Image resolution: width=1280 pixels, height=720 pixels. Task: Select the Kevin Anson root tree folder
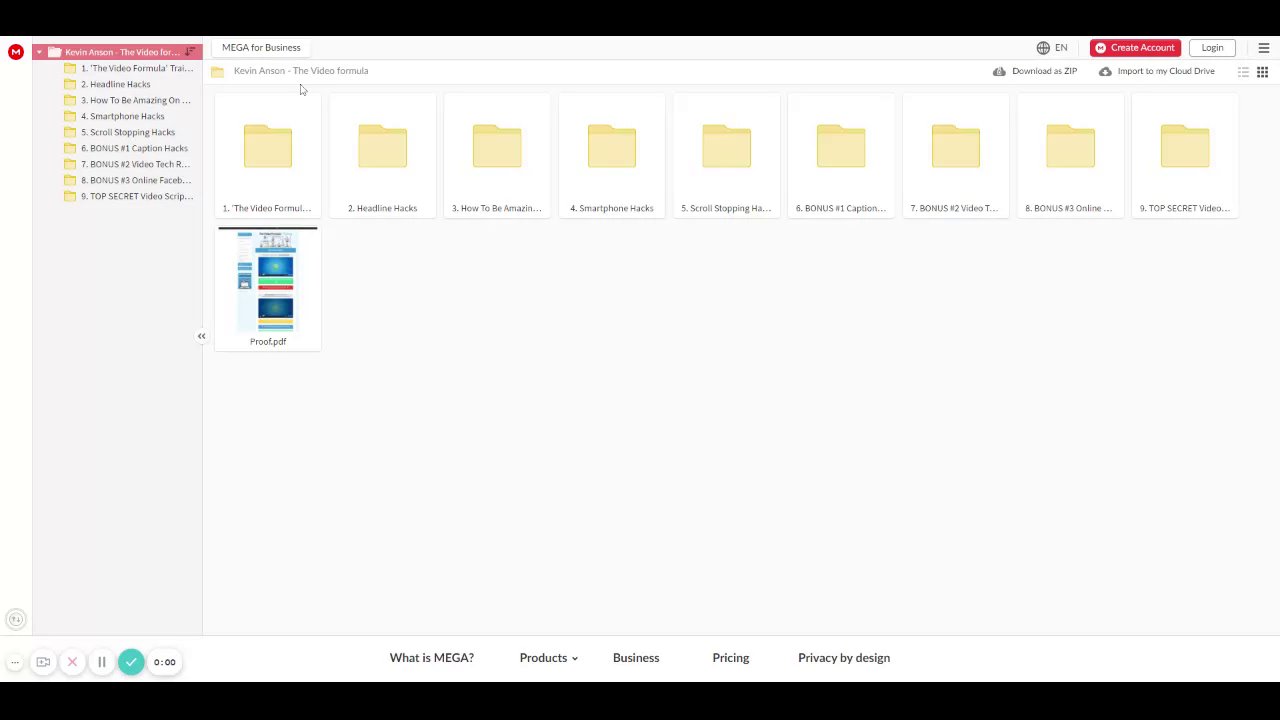pyautogui.click(x=117, y=52)
